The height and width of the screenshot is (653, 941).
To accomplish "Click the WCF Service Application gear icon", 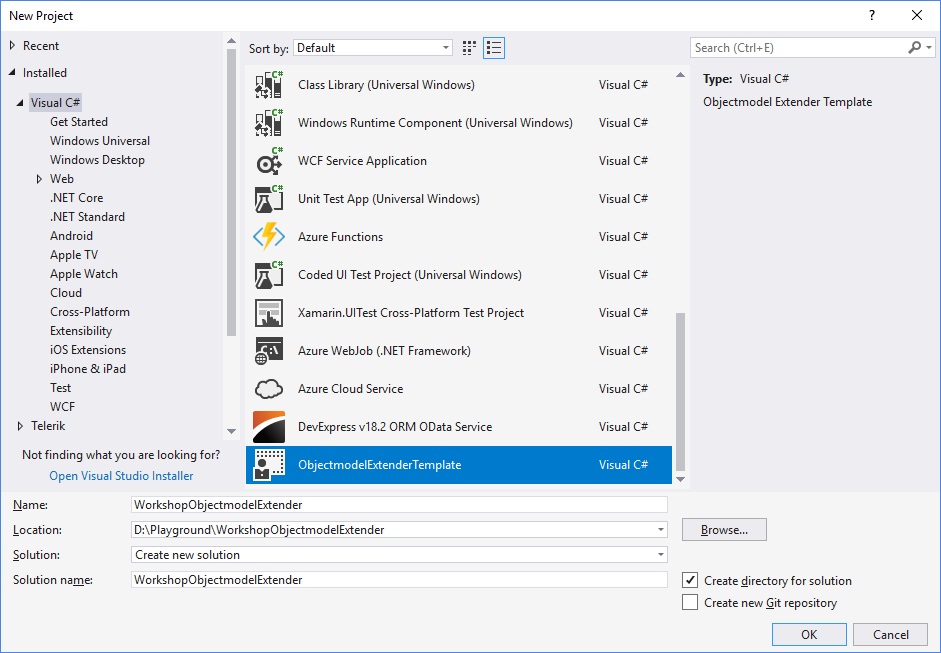I will [269, 161].
